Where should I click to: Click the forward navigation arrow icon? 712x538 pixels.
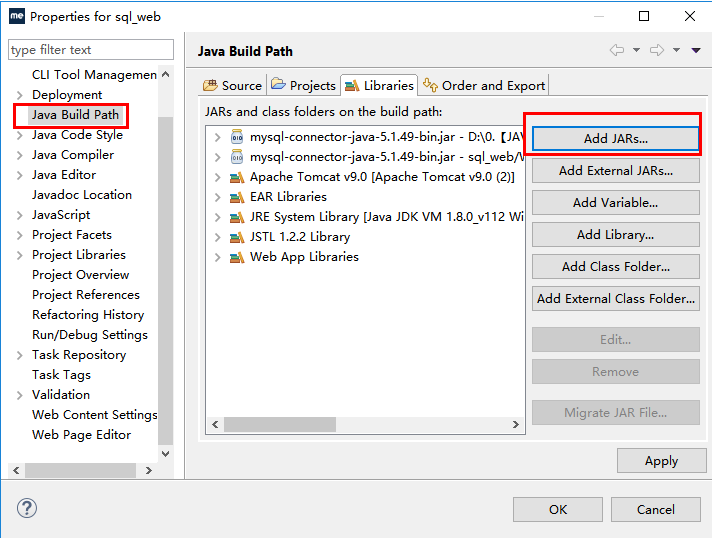click(657, 50)
